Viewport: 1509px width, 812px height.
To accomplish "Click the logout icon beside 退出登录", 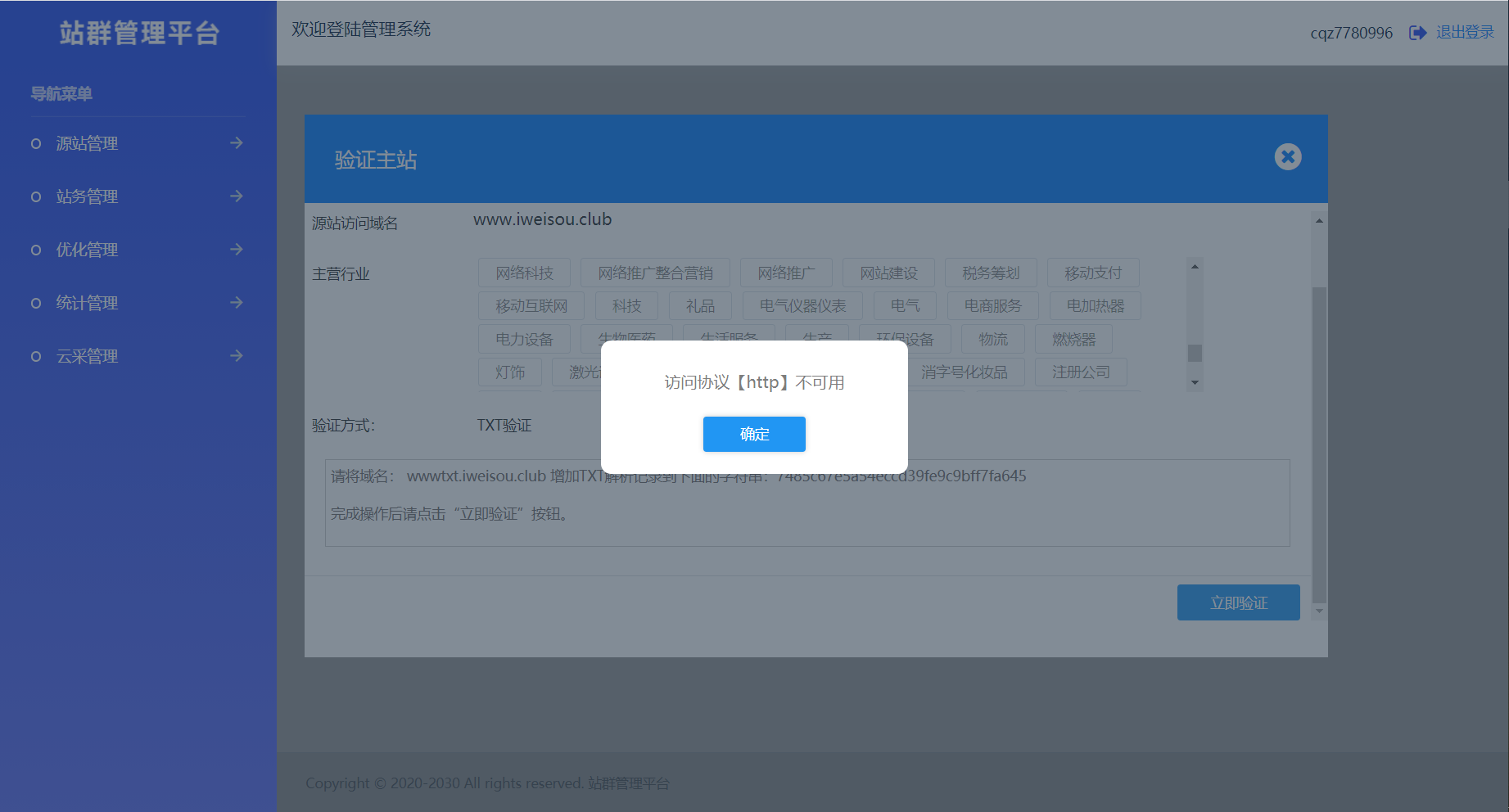I will click(1417, 32).
